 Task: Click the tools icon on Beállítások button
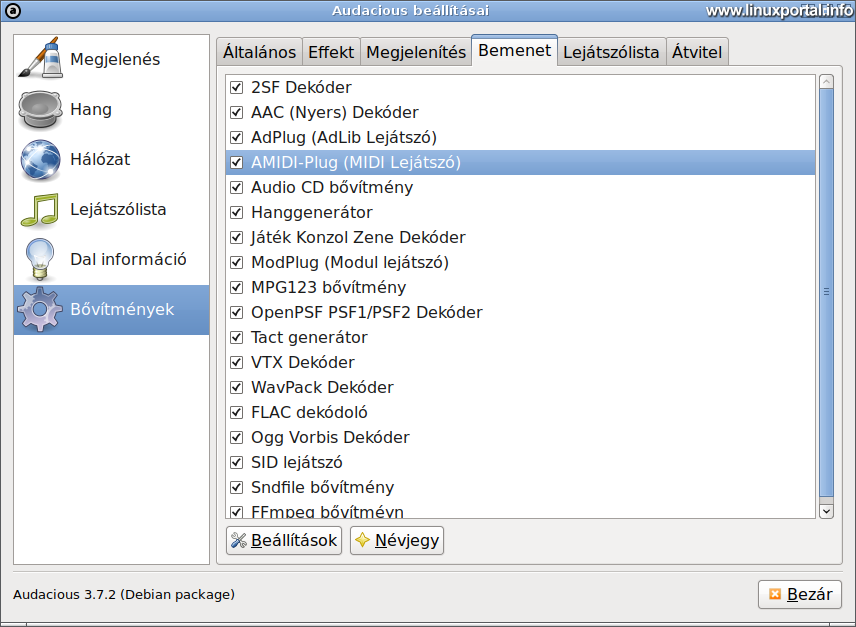coord(239,540)
